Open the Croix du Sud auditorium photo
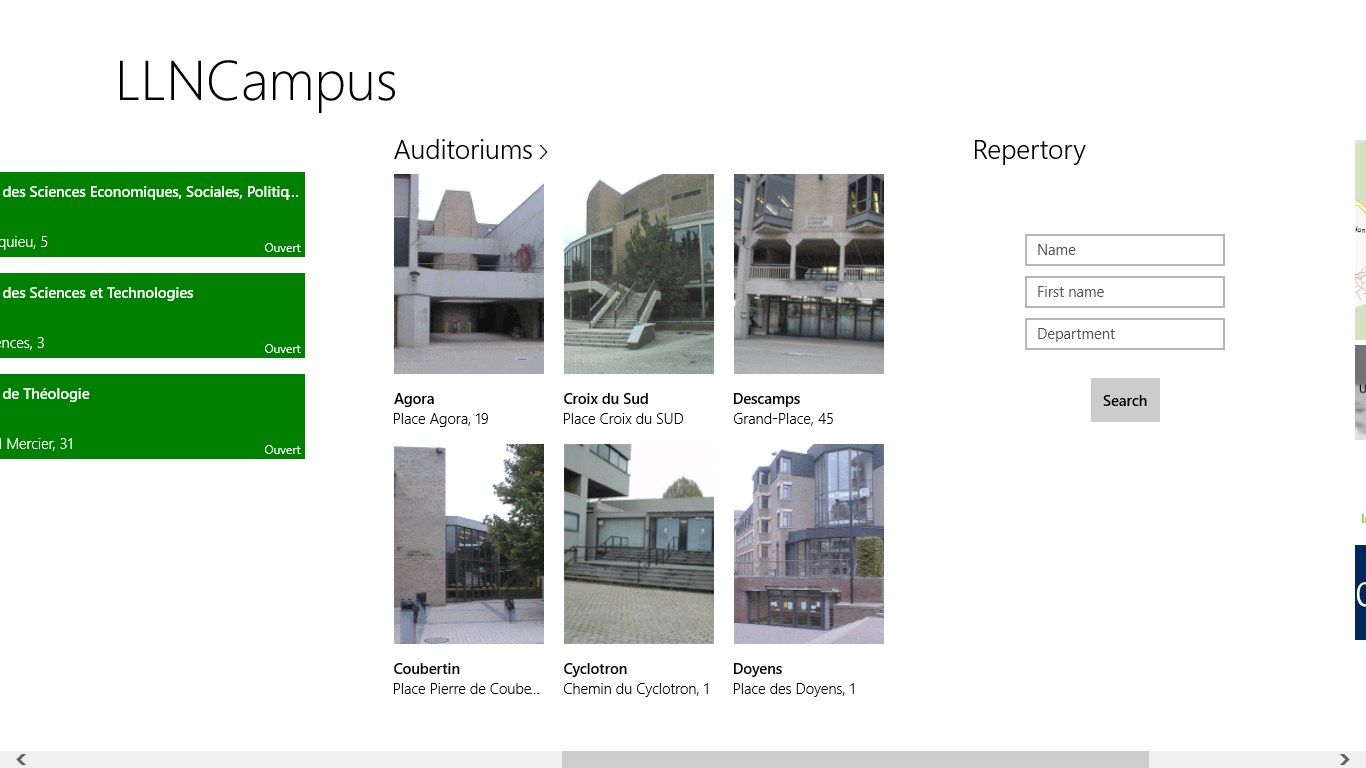Image resolution: width=1366 pixels, height=768 pixels. pos(639,274)
